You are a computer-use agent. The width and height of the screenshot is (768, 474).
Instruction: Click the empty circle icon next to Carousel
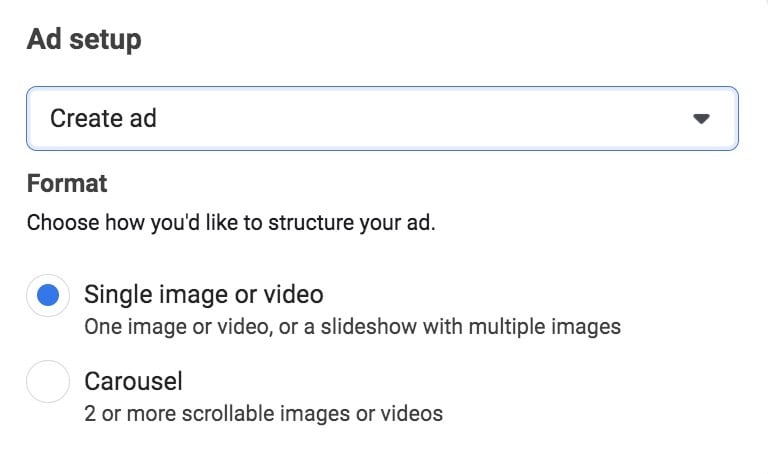pyautogui.click(x=48, y=381)
